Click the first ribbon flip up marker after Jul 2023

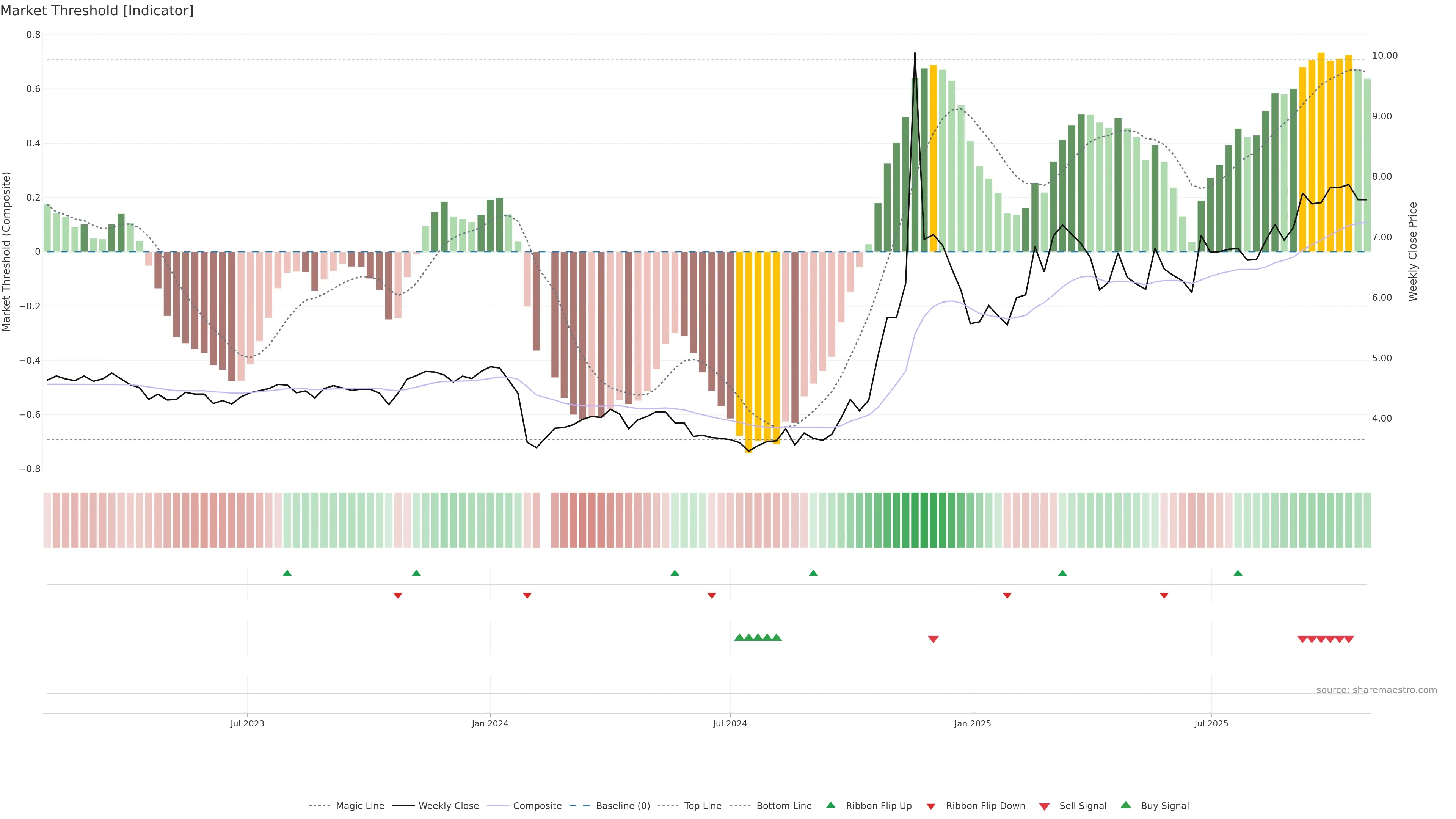coord(287,573)
